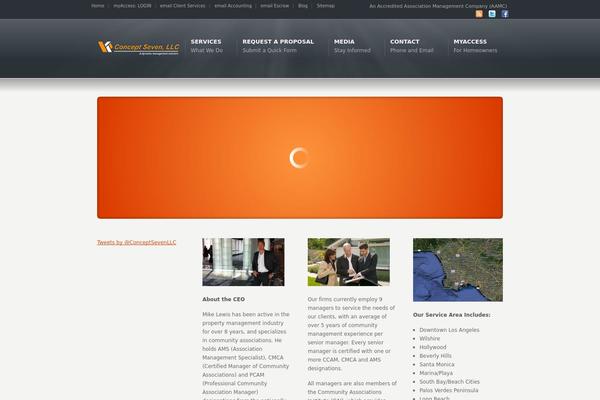
Task: Click email Client Services link
Action: click(183, 6)
